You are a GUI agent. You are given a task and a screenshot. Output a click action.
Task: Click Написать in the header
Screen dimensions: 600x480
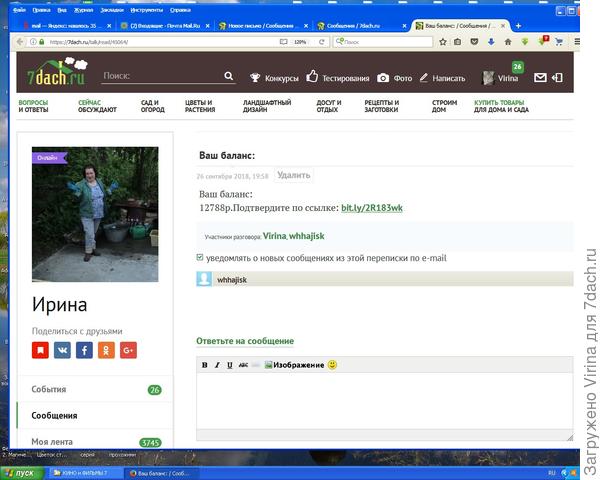[442, 78]
